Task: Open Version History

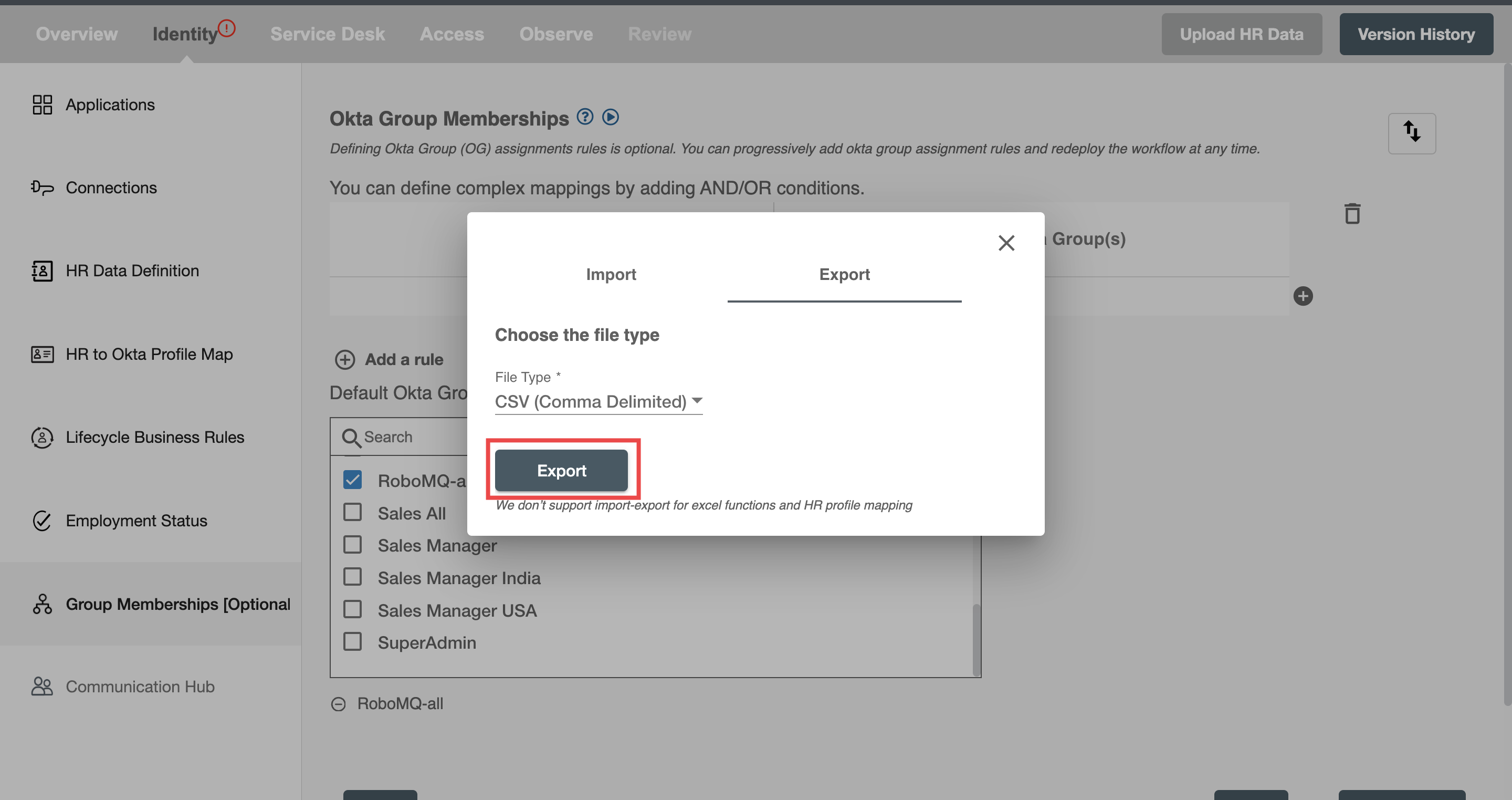Action: pos(1416,34)
